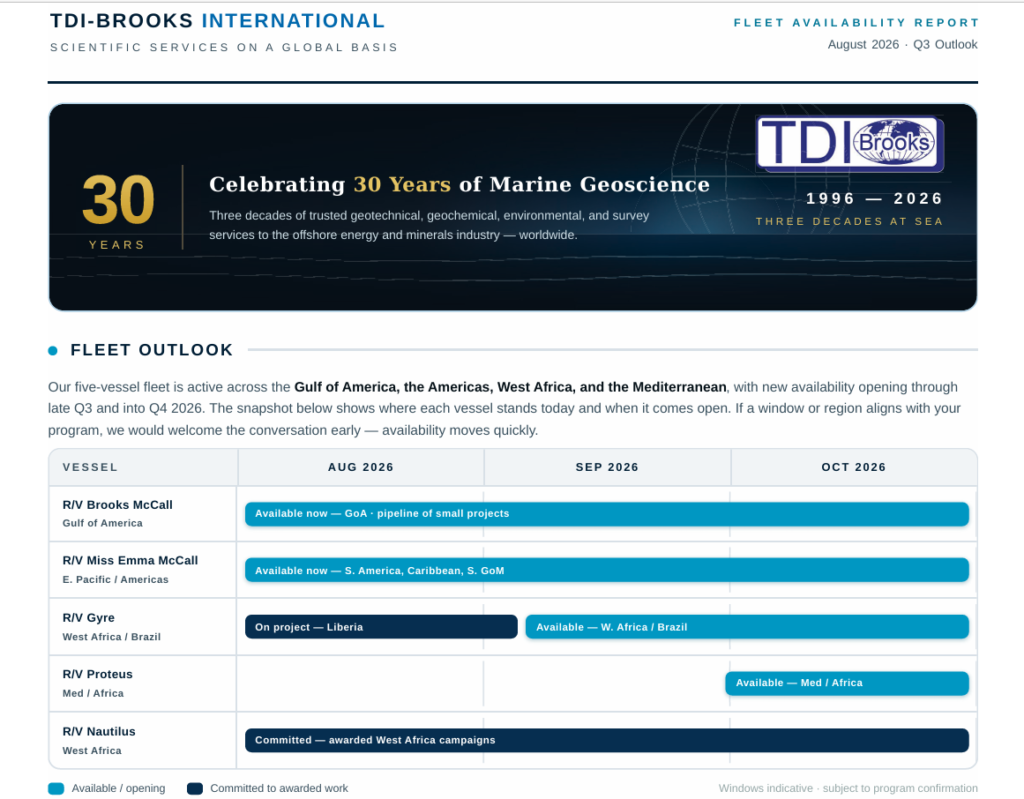Click the TDI Brooks logo in the banner
Viewport: 1024px width, 799px height.
tap(850, 144)
